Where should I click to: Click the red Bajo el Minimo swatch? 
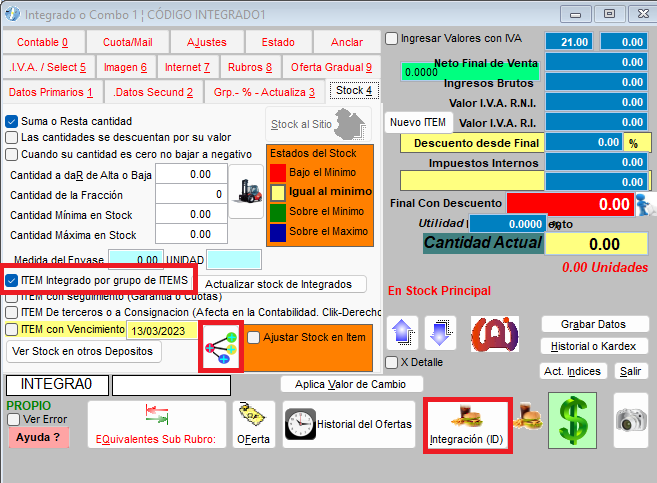pyautogui.click(x=277, y=172)
